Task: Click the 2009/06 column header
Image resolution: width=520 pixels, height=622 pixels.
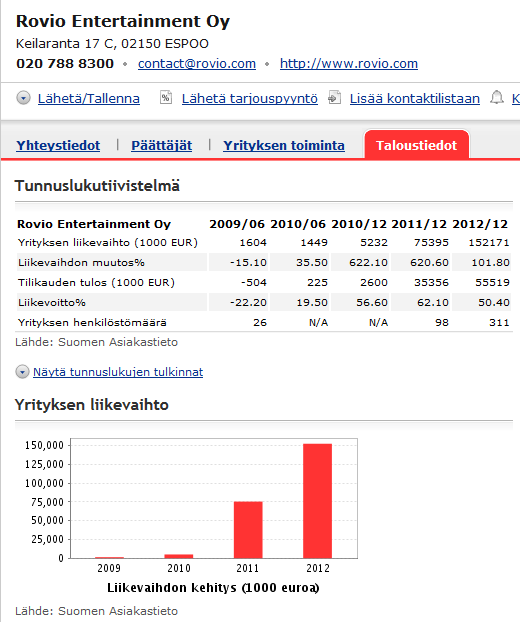Action: (237, 224)
